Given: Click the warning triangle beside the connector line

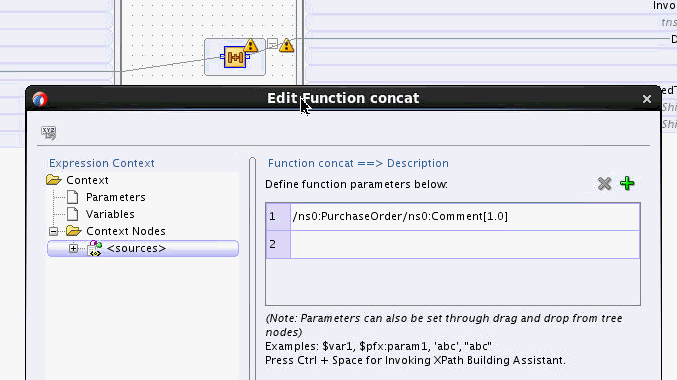Looking at the screenshot, I should [x=287, y=45].
